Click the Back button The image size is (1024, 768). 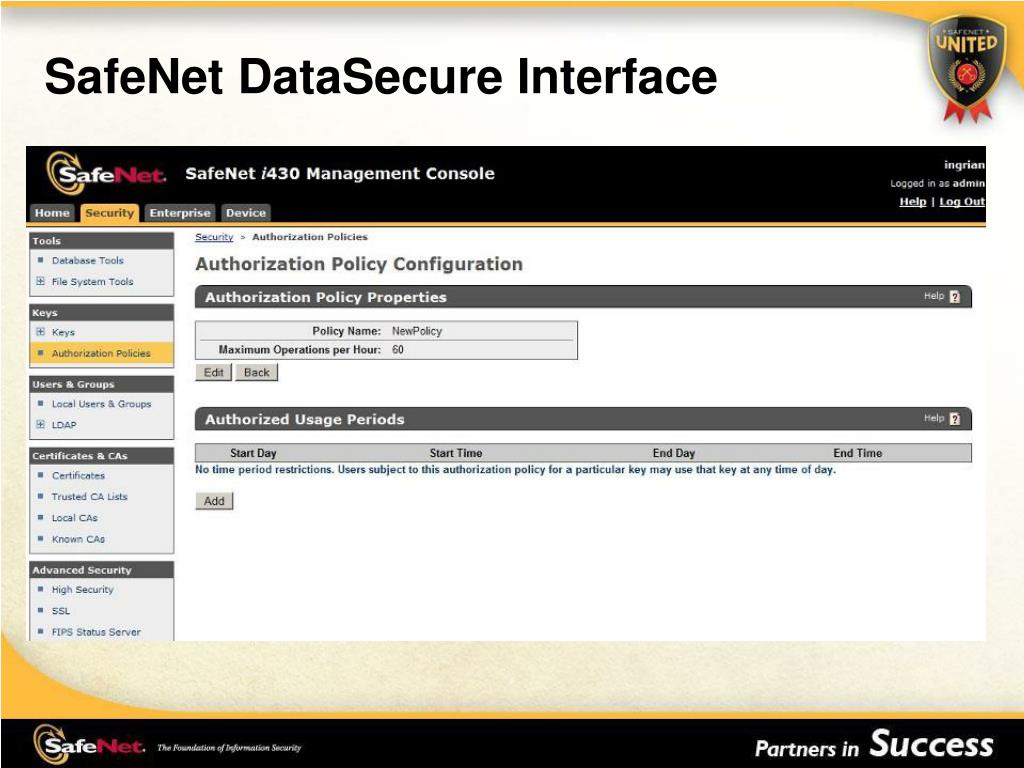[257, 372]
